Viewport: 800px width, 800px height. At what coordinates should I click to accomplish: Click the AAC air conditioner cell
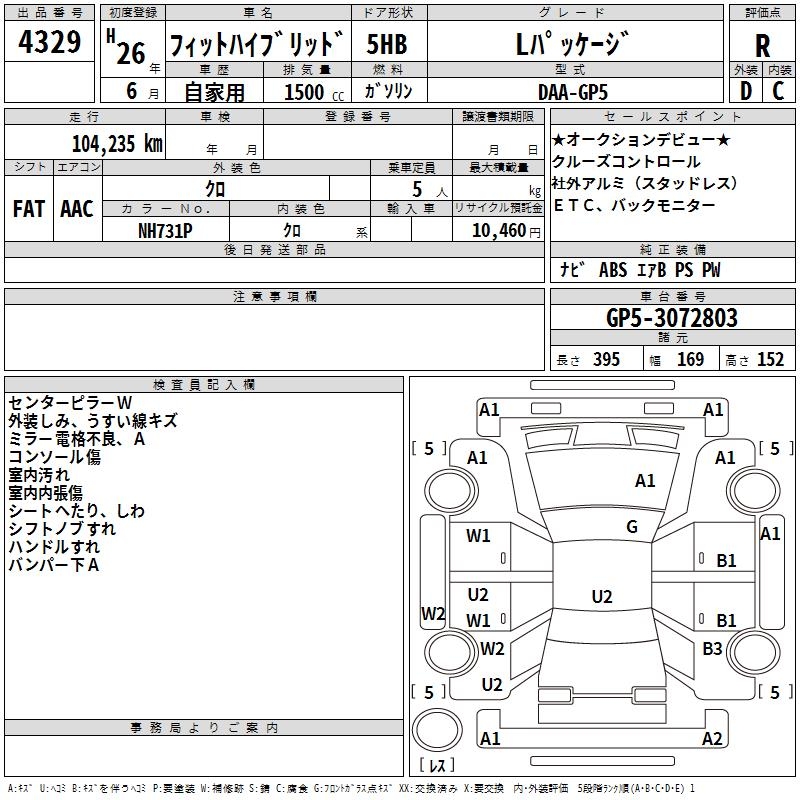point(76,208)
